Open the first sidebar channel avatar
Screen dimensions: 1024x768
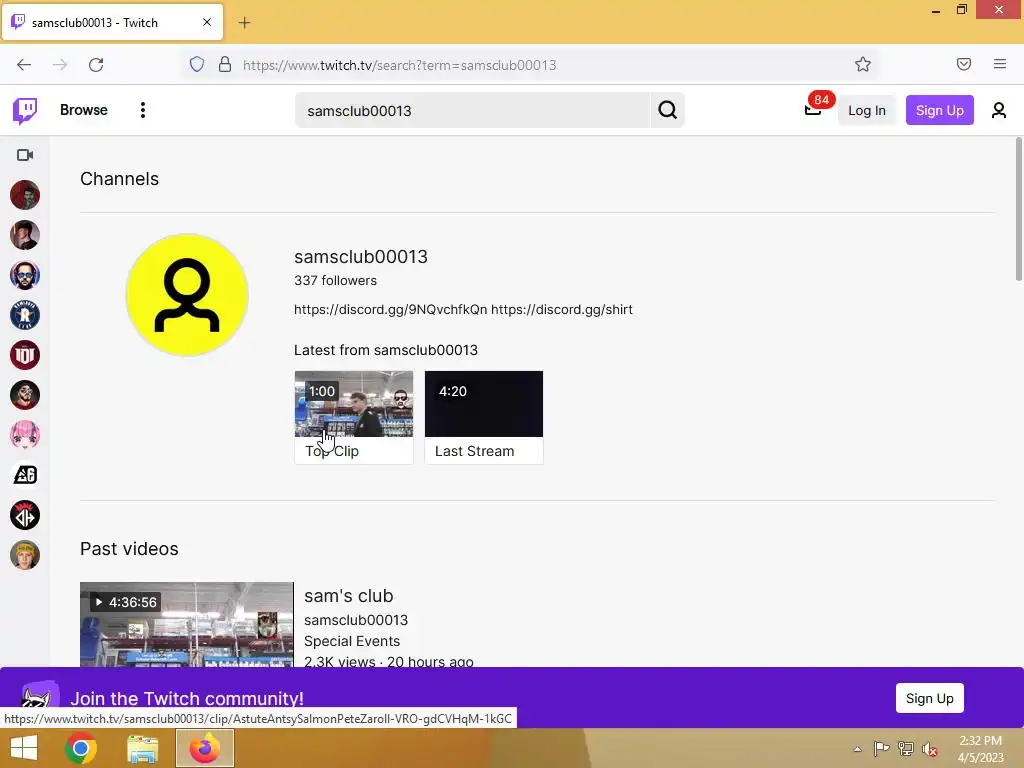click(25, 195)
